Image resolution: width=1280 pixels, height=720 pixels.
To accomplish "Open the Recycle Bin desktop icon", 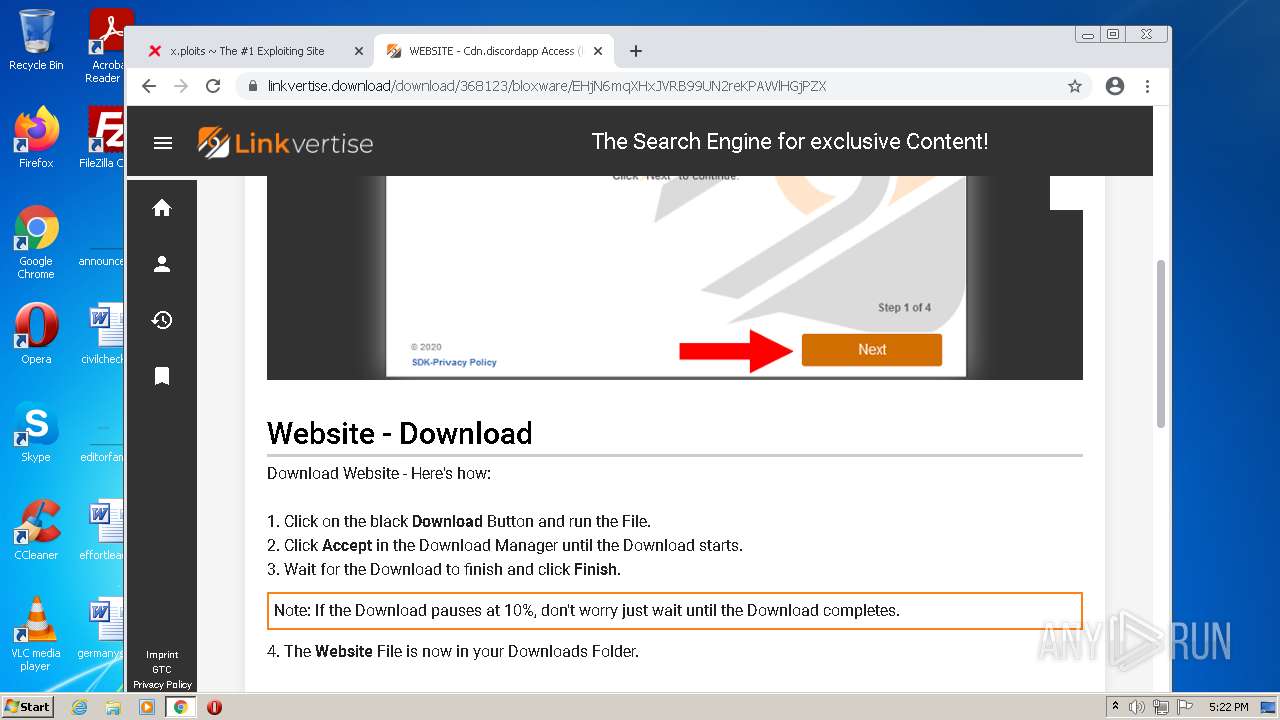I will [x=36, y=40].
